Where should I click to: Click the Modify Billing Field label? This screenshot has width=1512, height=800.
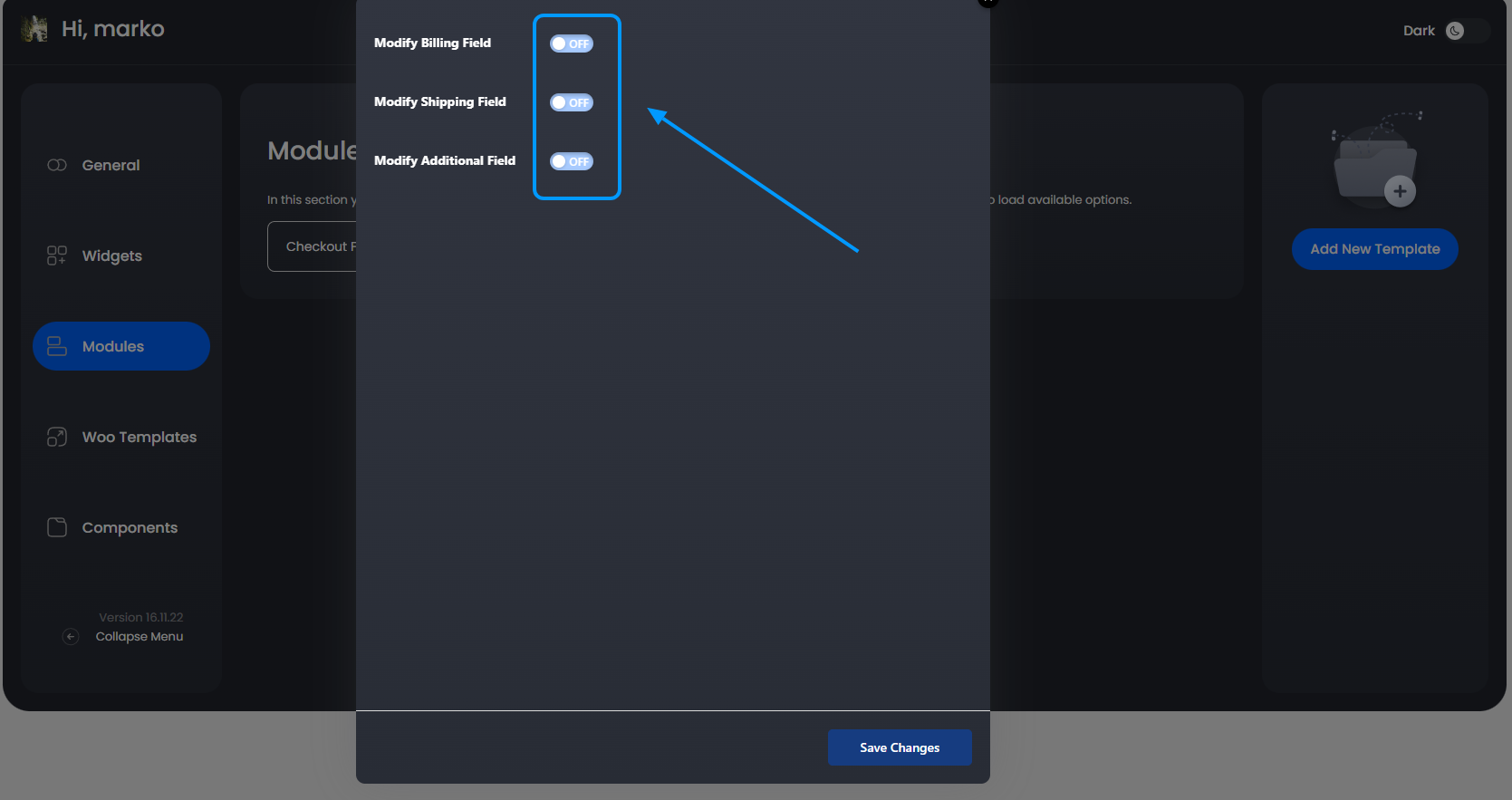pyautogui.click(x=432, y=43)
